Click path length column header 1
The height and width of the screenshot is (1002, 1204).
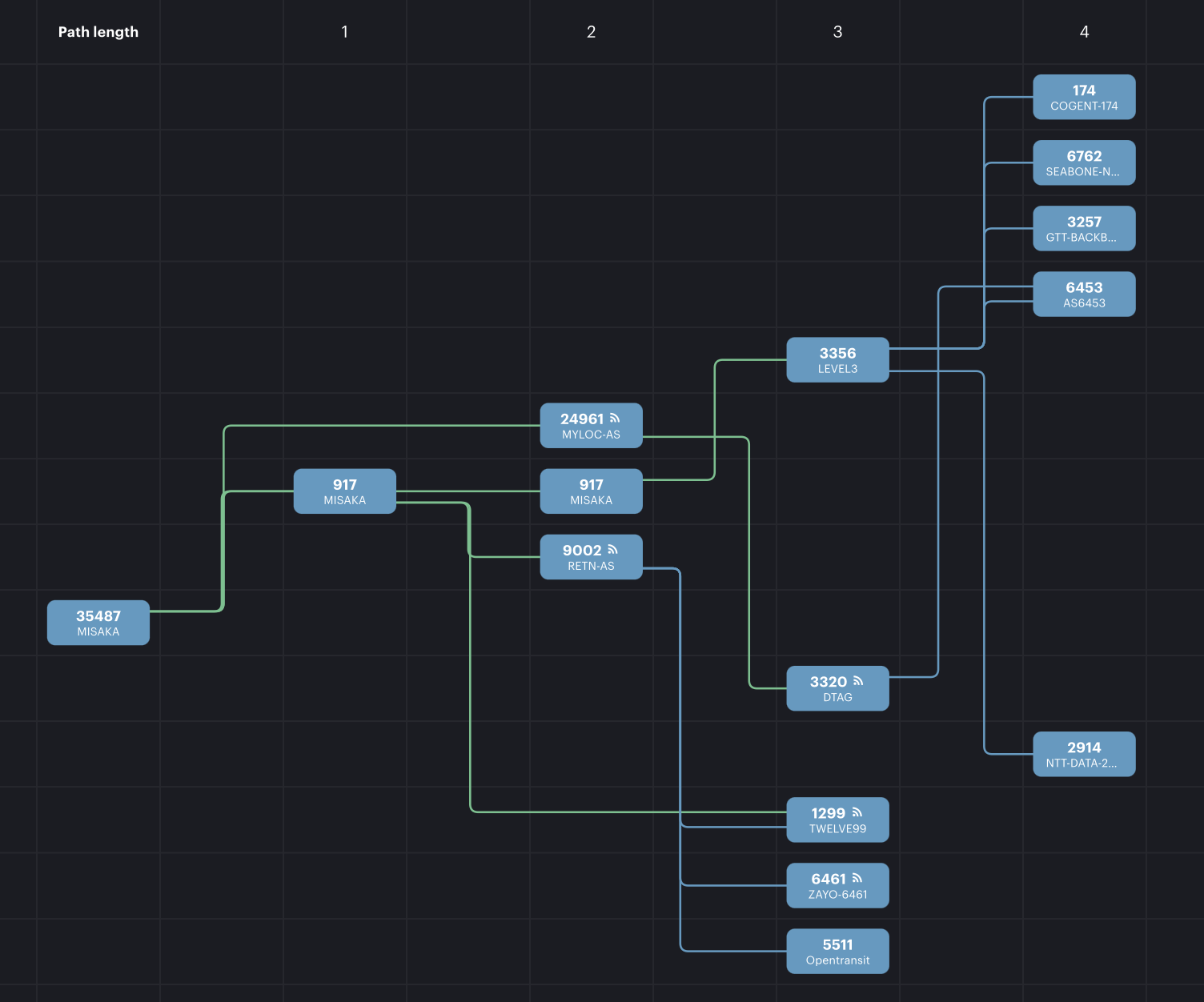point(344,32)
